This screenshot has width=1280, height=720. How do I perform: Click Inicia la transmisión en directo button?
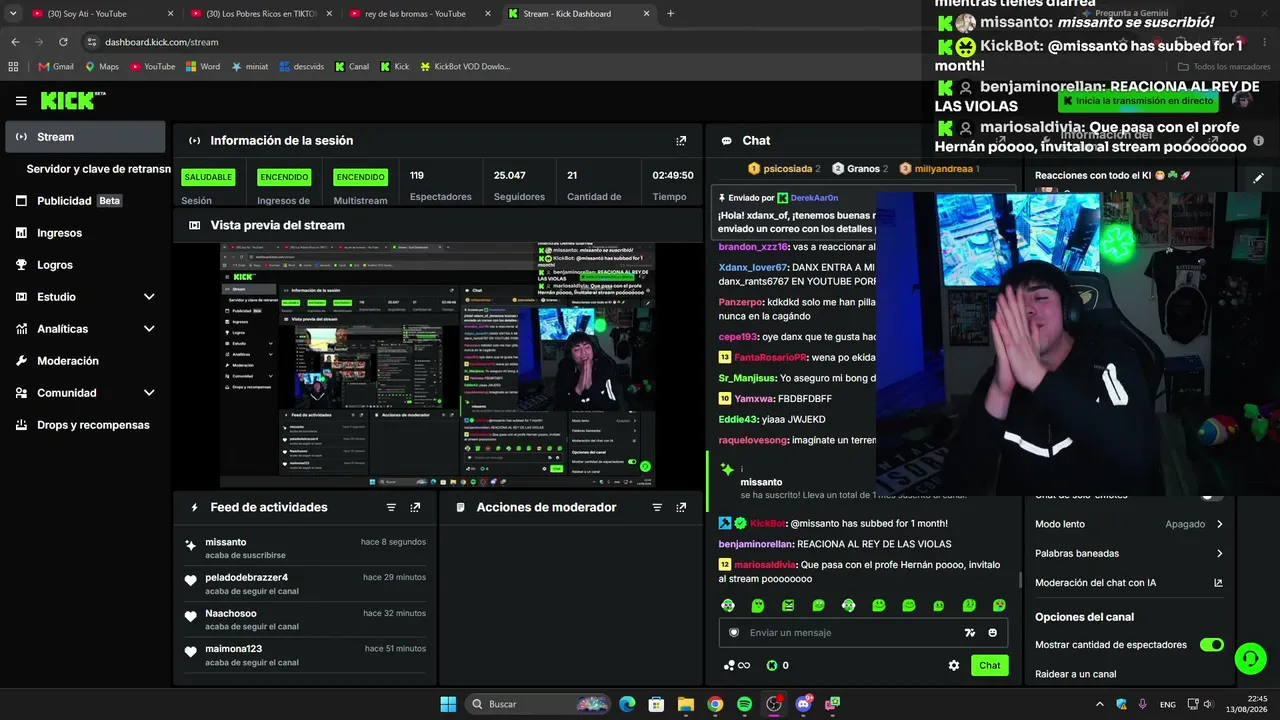click(x=1139, y=101)
